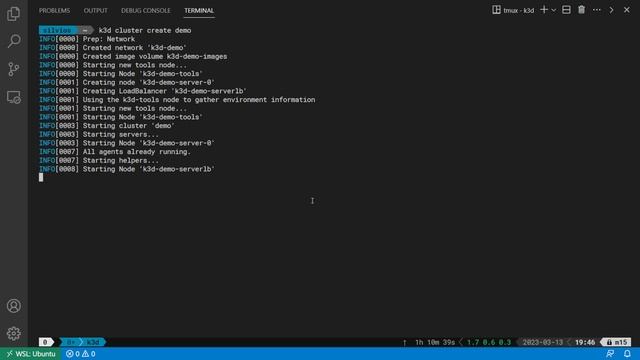Click the 'Created image volume k3d-demo-images' line
This screenshot has width=640, height=360.
point(133,56)
